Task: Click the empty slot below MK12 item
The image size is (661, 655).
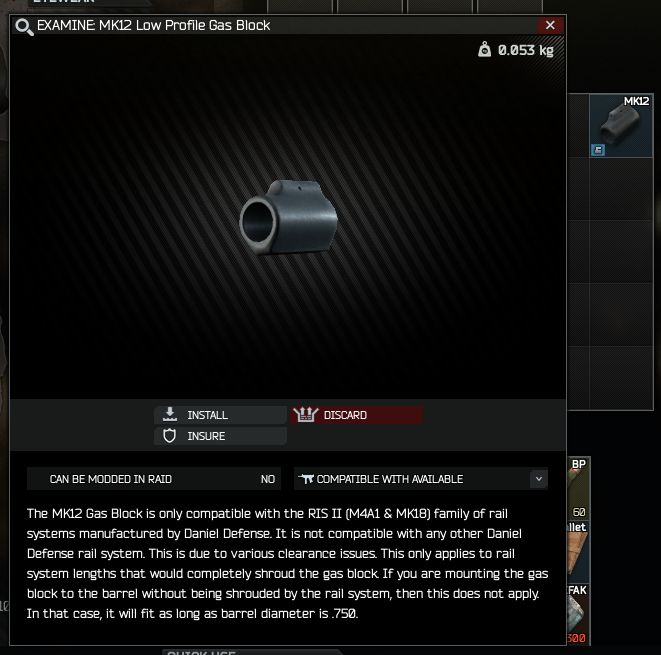Action: point(621,189)
